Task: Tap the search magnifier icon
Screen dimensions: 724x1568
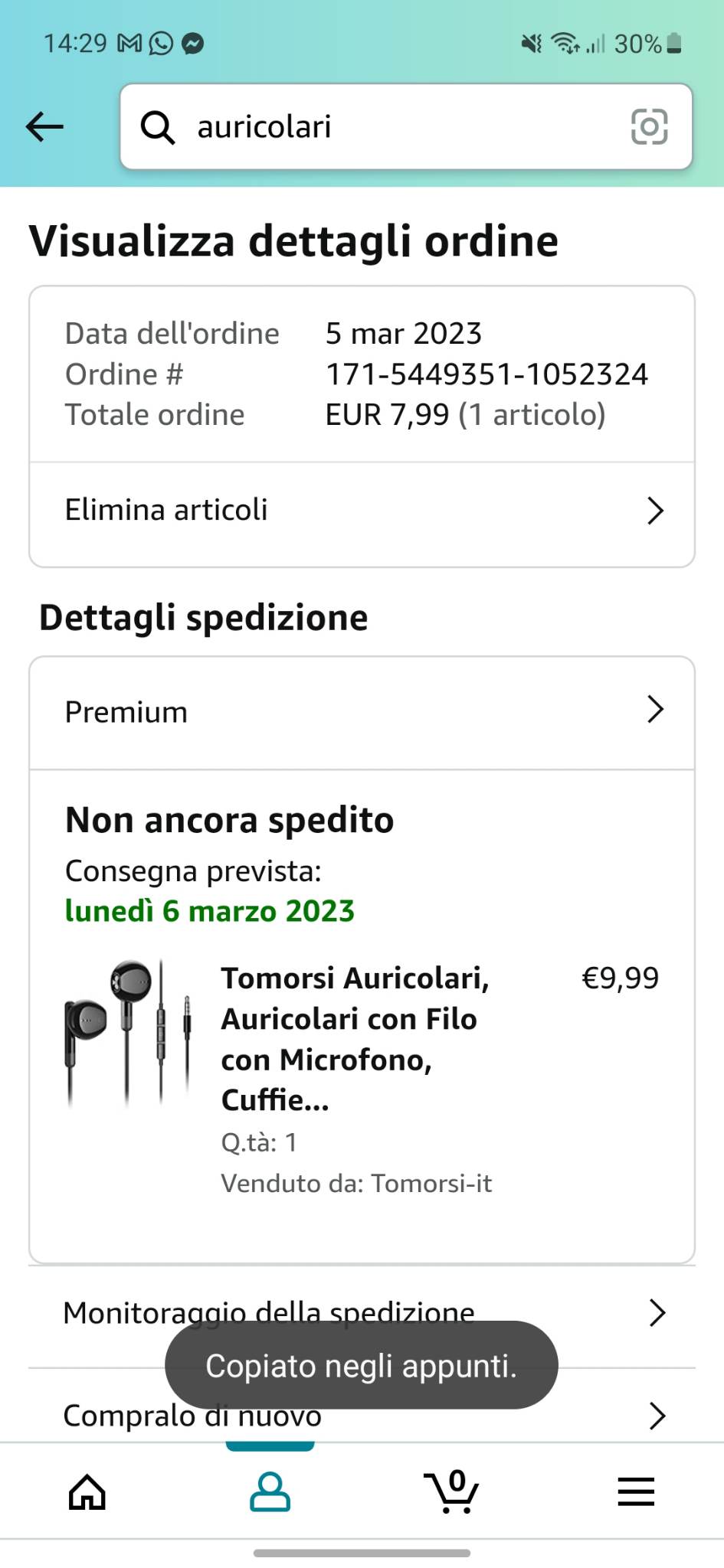Action: [x=158, y=127]
